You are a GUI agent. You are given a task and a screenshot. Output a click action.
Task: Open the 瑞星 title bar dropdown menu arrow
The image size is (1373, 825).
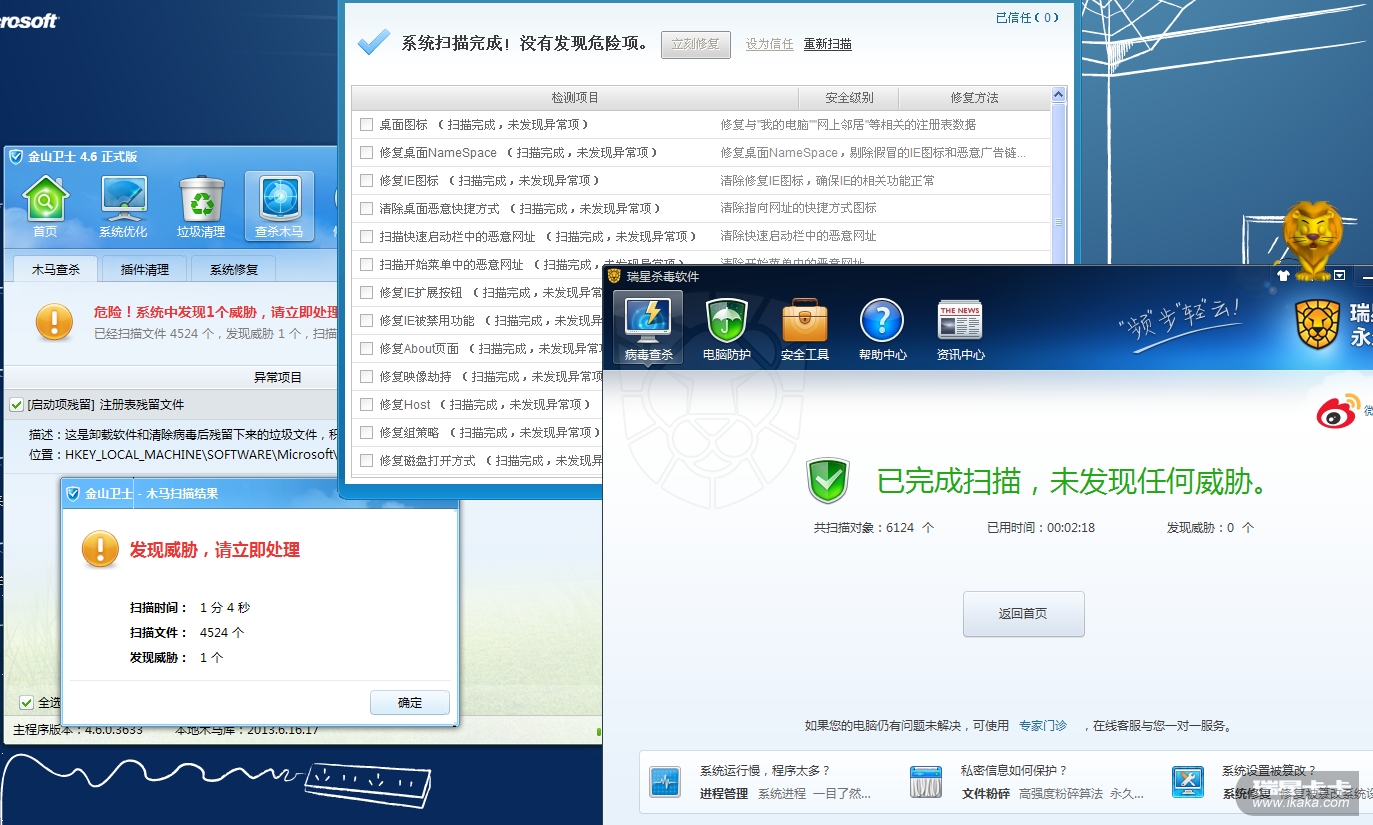(1339, 275)
